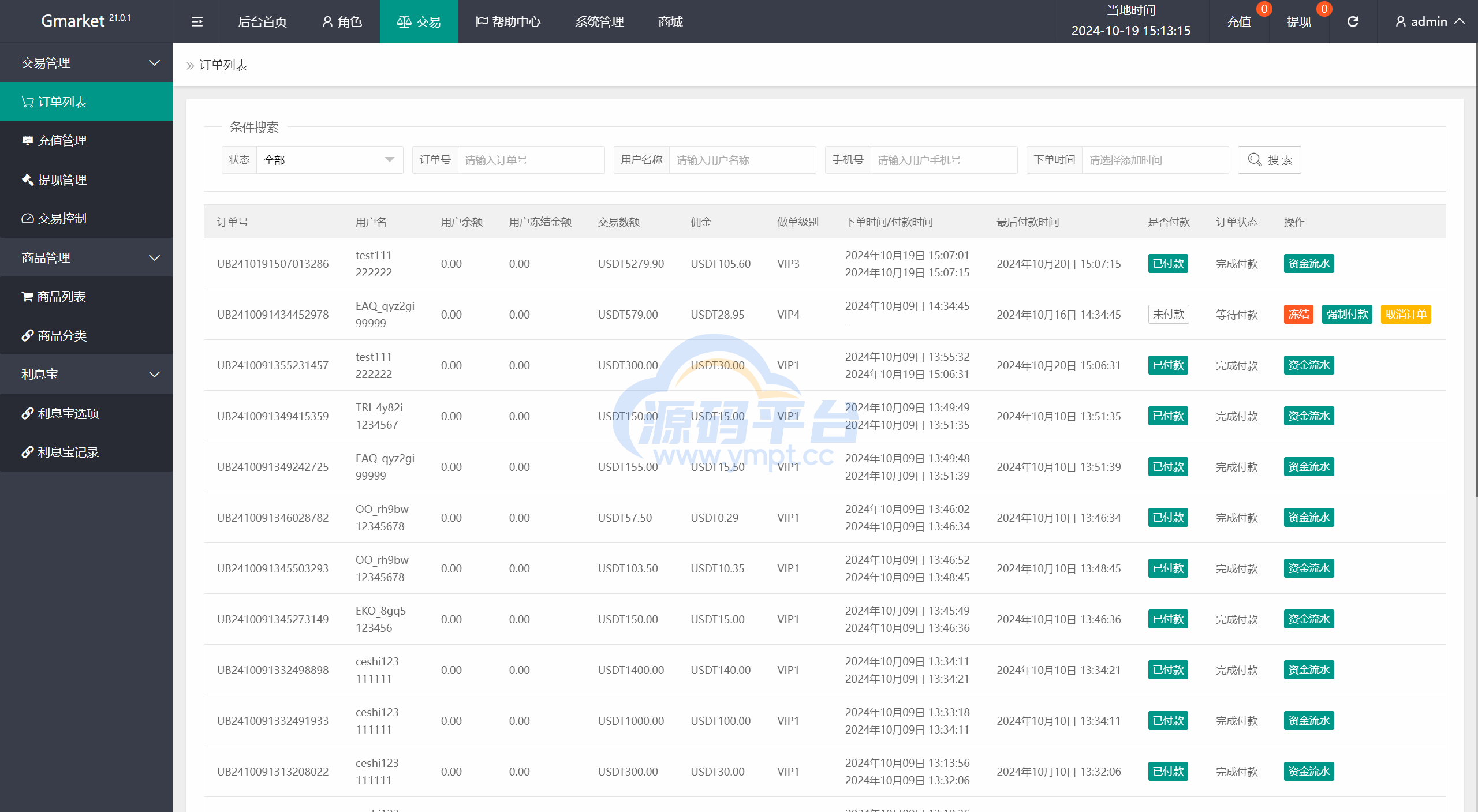Click the link icon for 商品分类
The width and height of the screenshot is (1478, 812).
[x=28, y=335]
